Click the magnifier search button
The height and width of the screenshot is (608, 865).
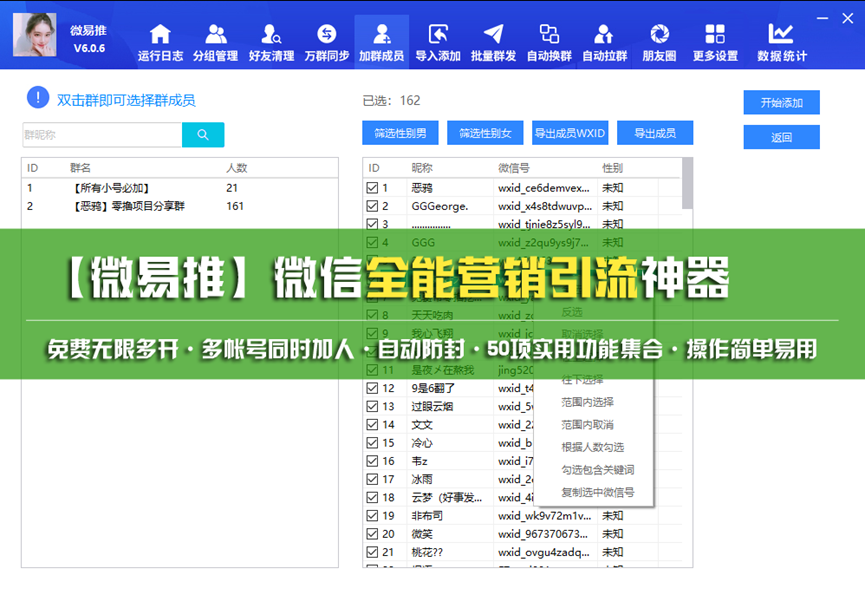coord(203,135)
